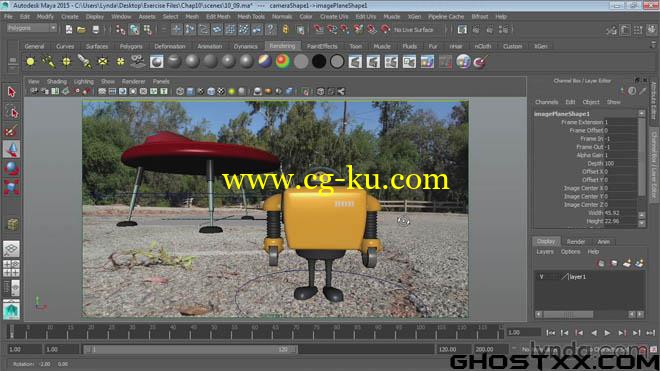660x371 pixels.
Task: Open the Renderer panel menu
Action: click(x=133, y=81)
